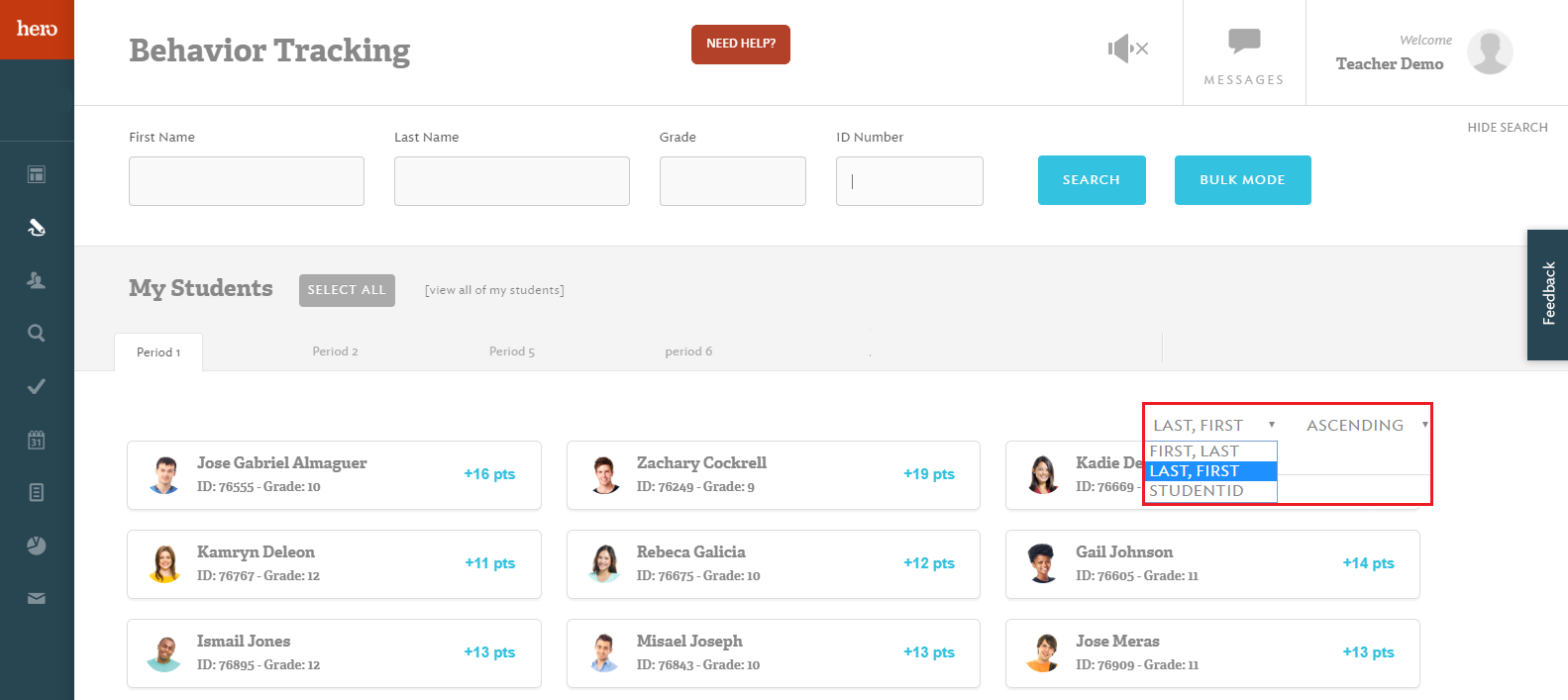Click Ismail Jones's photo

[x=165, y=653]
